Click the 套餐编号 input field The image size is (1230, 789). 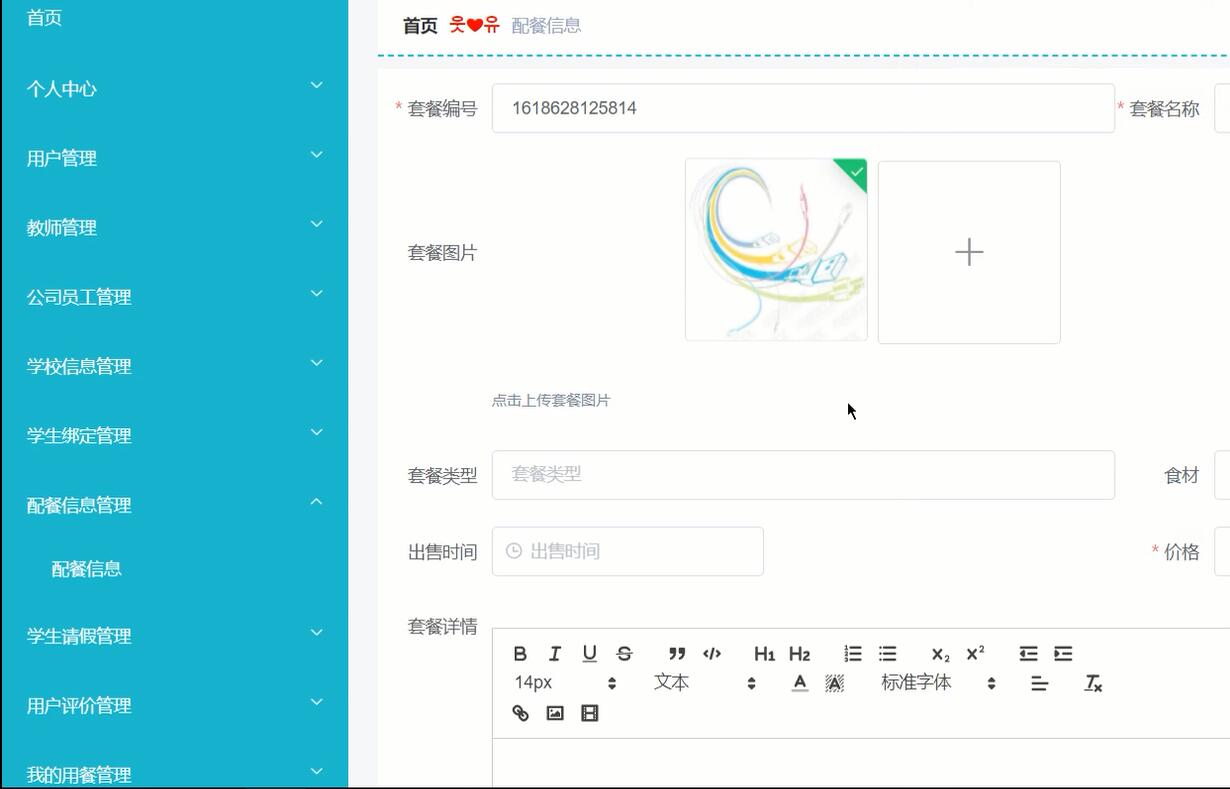point(803,108)
